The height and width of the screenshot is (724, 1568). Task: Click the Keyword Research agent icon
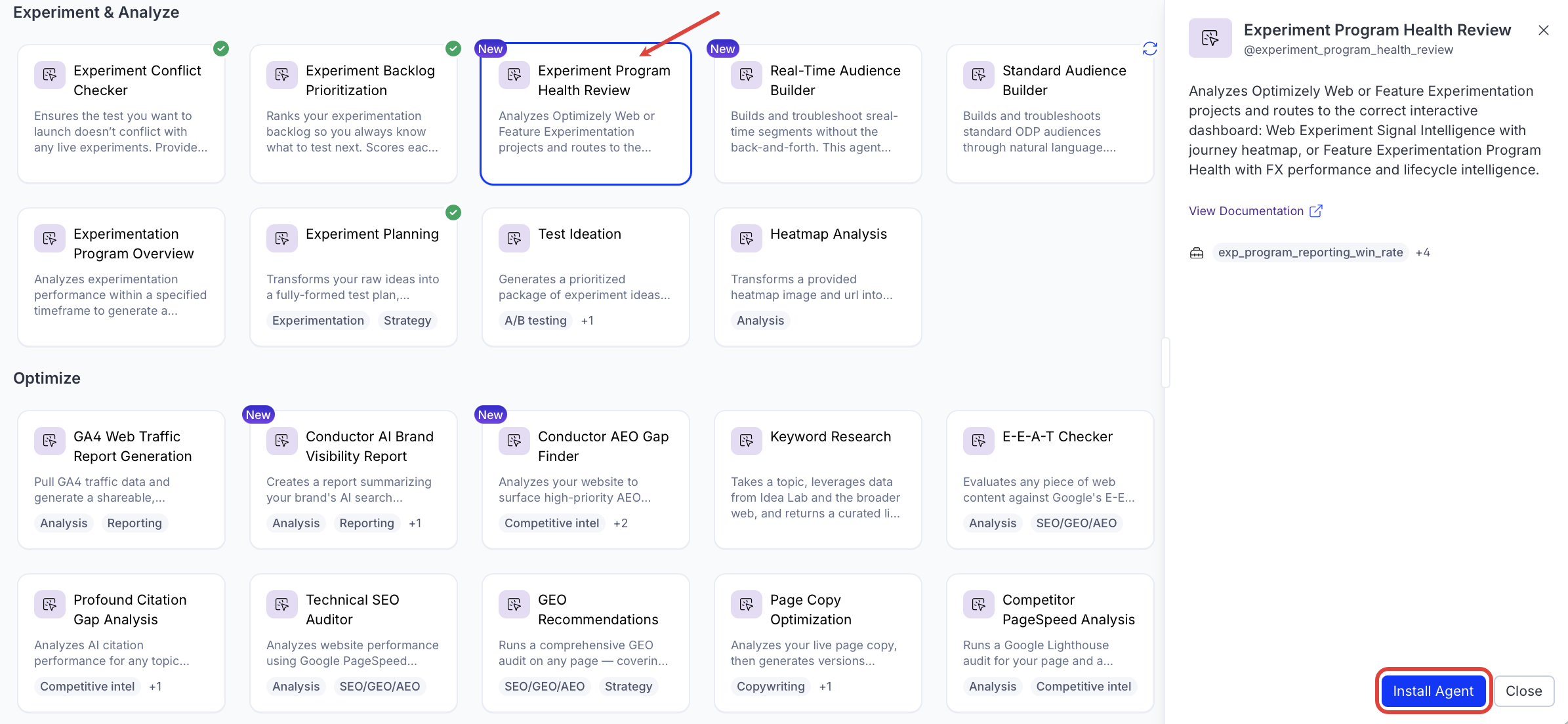point(747,441)
